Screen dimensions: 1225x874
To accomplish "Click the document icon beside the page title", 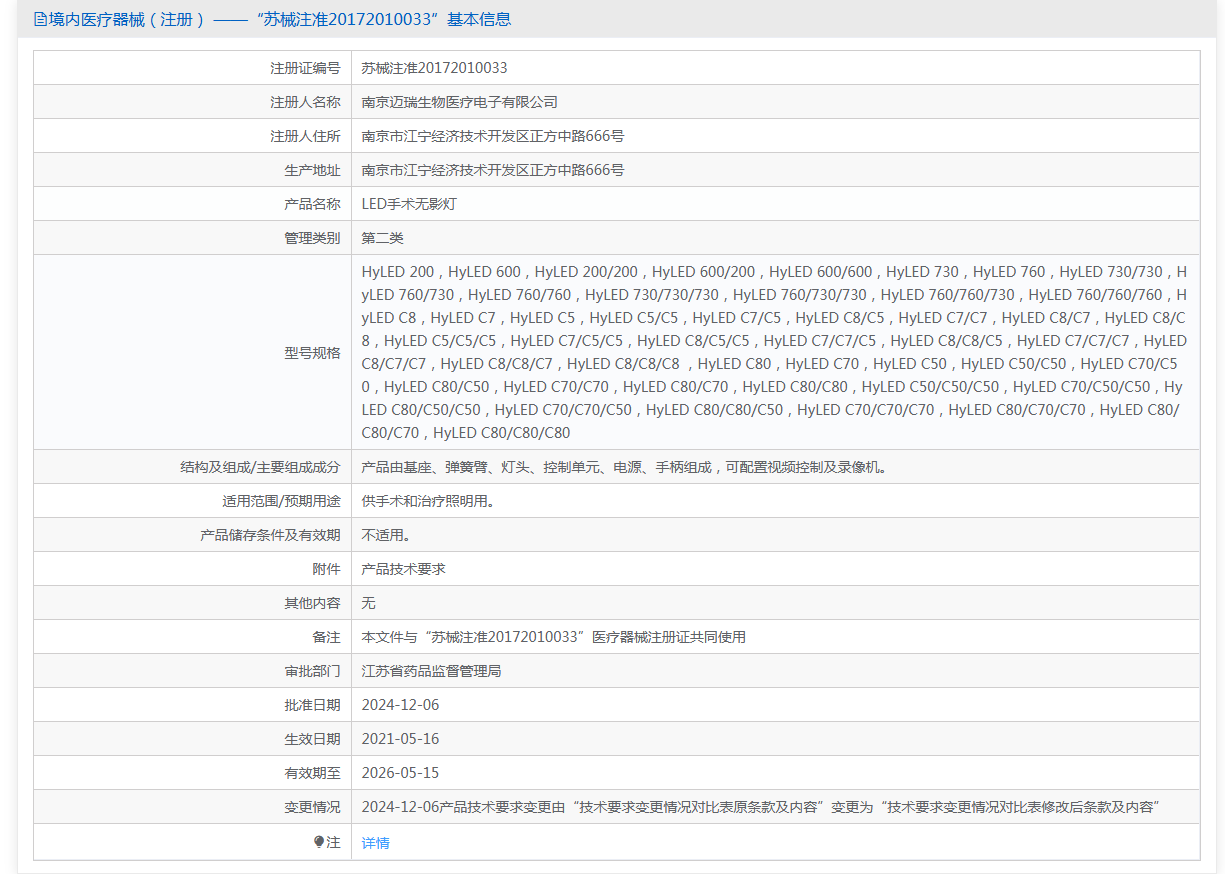I will tap(40, 19).
